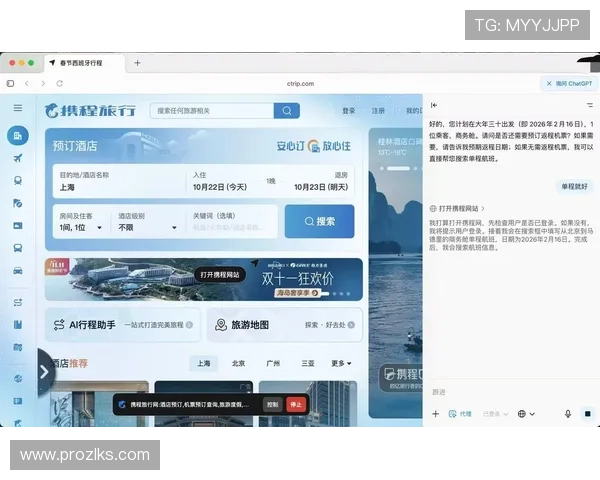
Task: Open the Ctrip hamburger menu icon
Action: point(18,108)
